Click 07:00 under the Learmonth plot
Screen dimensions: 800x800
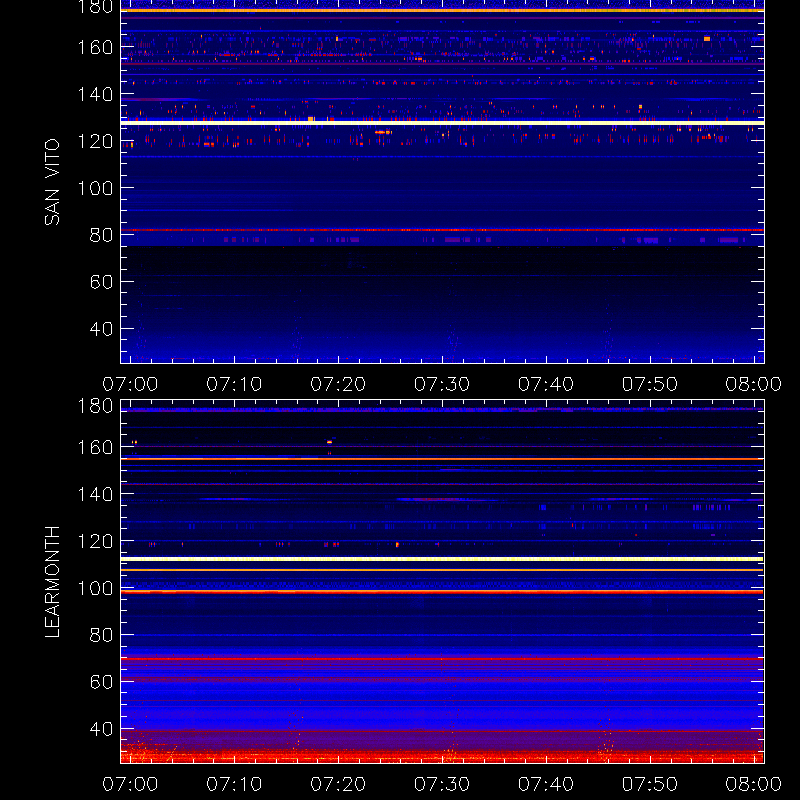130,784
